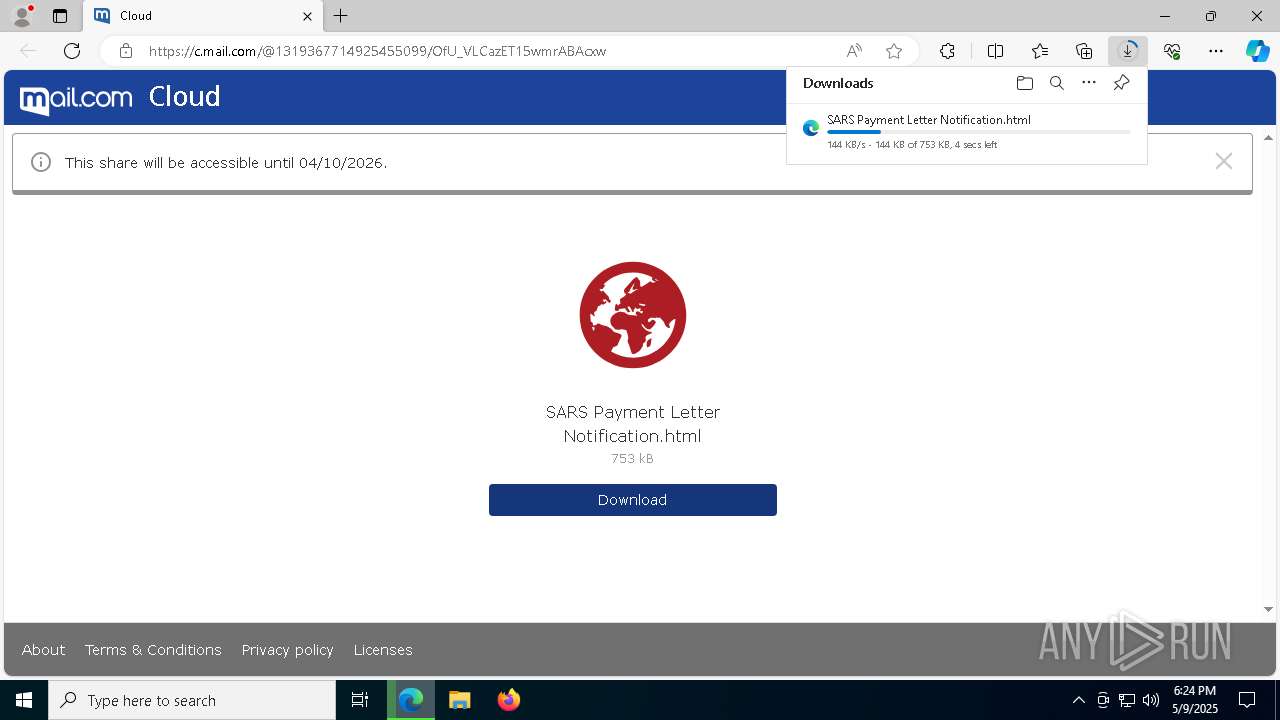Open network icon in system tray

1127,700
